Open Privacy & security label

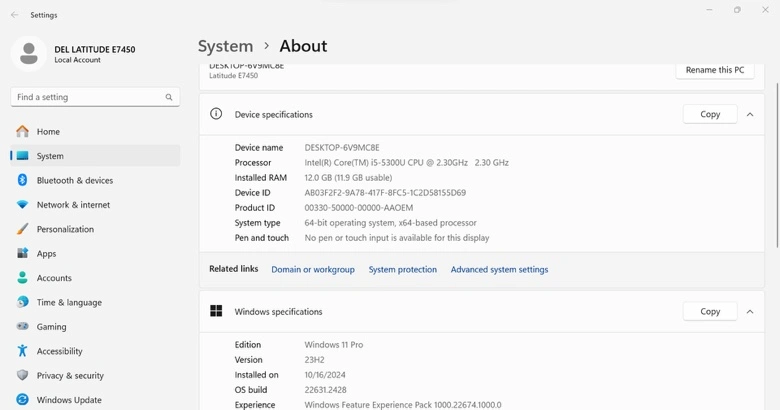[x=70, y=375]
